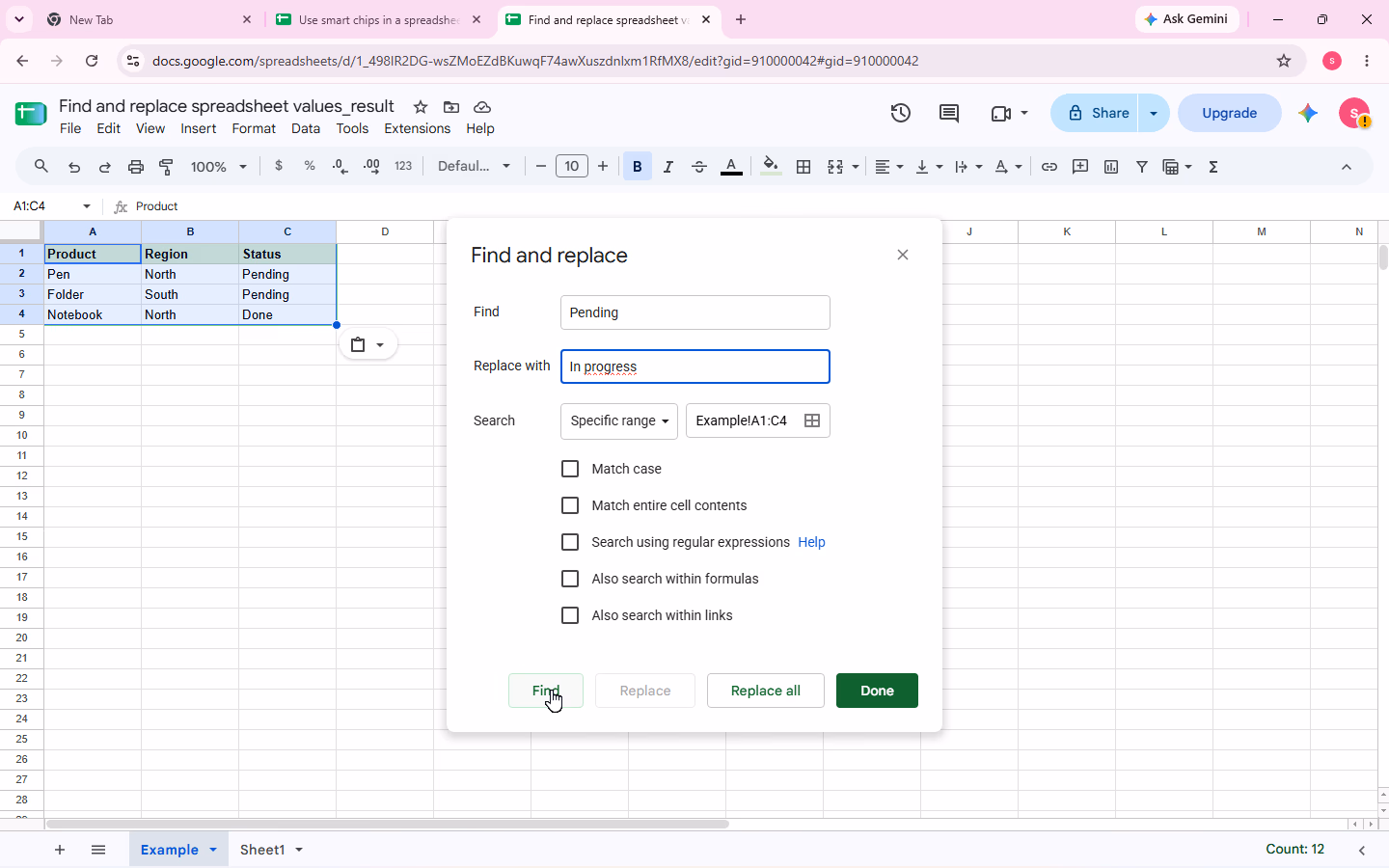Open the regular expressions Help link

(811, 542)
